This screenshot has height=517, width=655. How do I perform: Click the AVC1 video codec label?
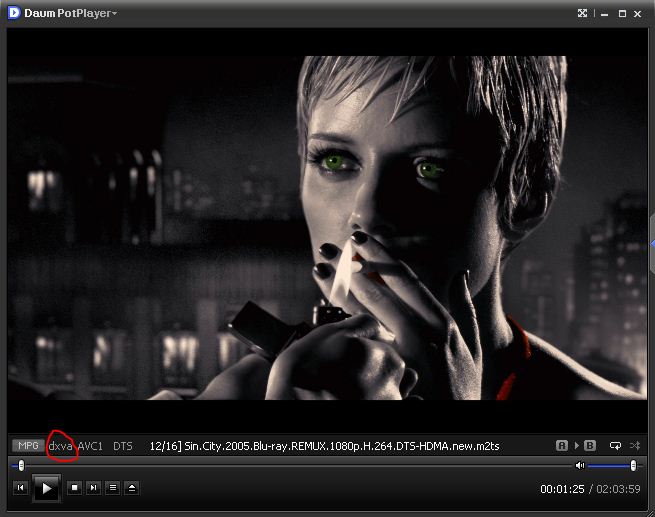90,445
